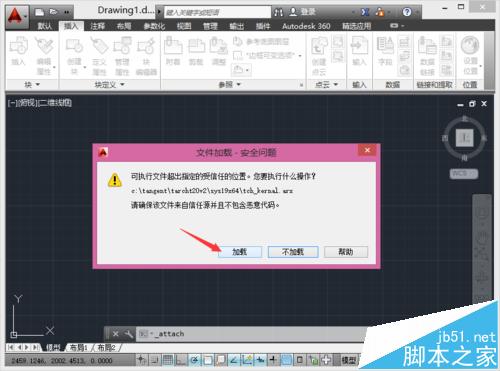Switch to the 布局1 layout tab
Viewport: 500px width, 371px height.
tap(78, 348)
